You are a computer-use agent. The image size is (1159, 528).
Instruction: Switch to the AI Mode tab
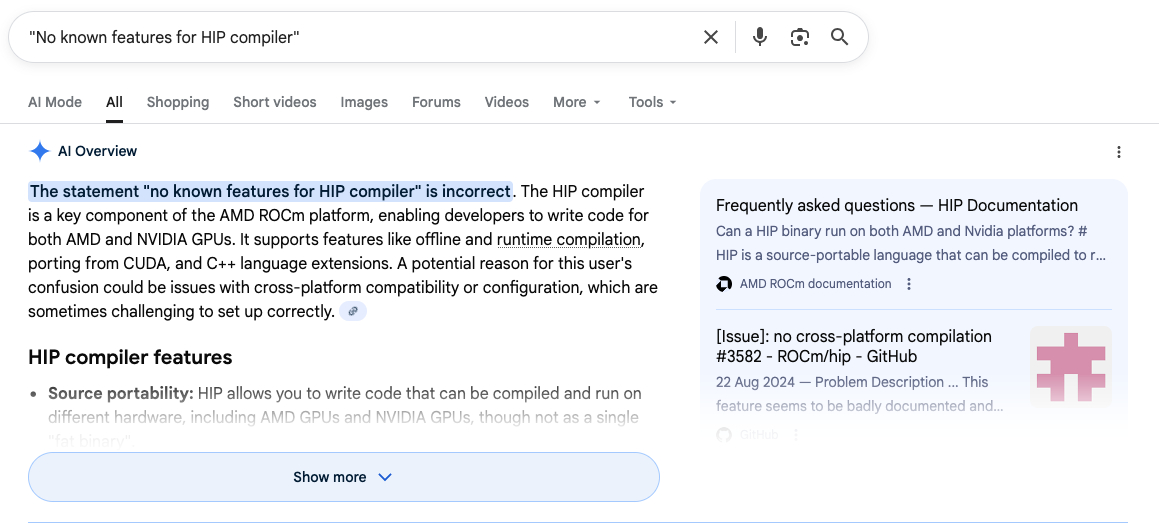click(55, 102)
